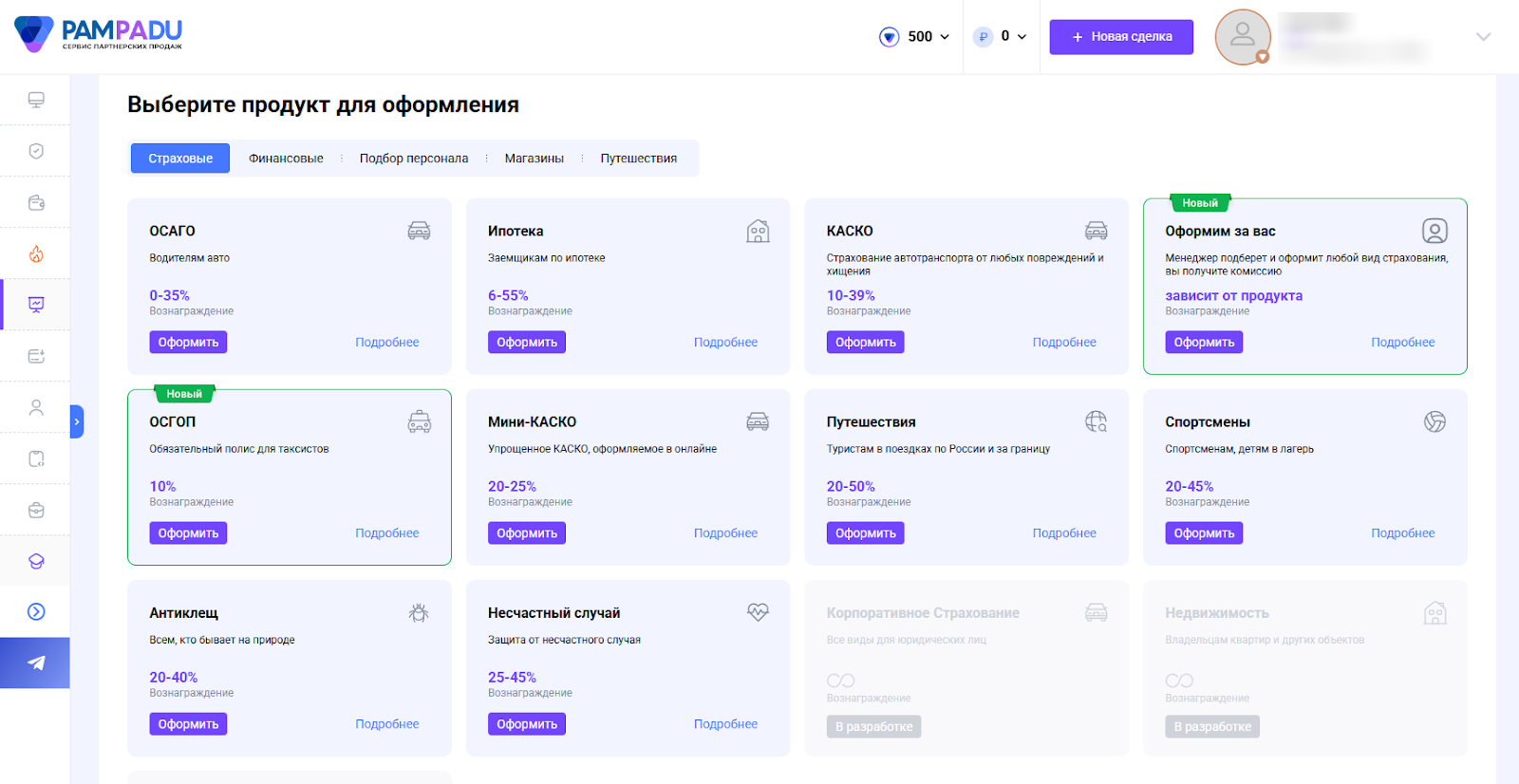Click the briefcase icon in sidebar

(36, 510)
